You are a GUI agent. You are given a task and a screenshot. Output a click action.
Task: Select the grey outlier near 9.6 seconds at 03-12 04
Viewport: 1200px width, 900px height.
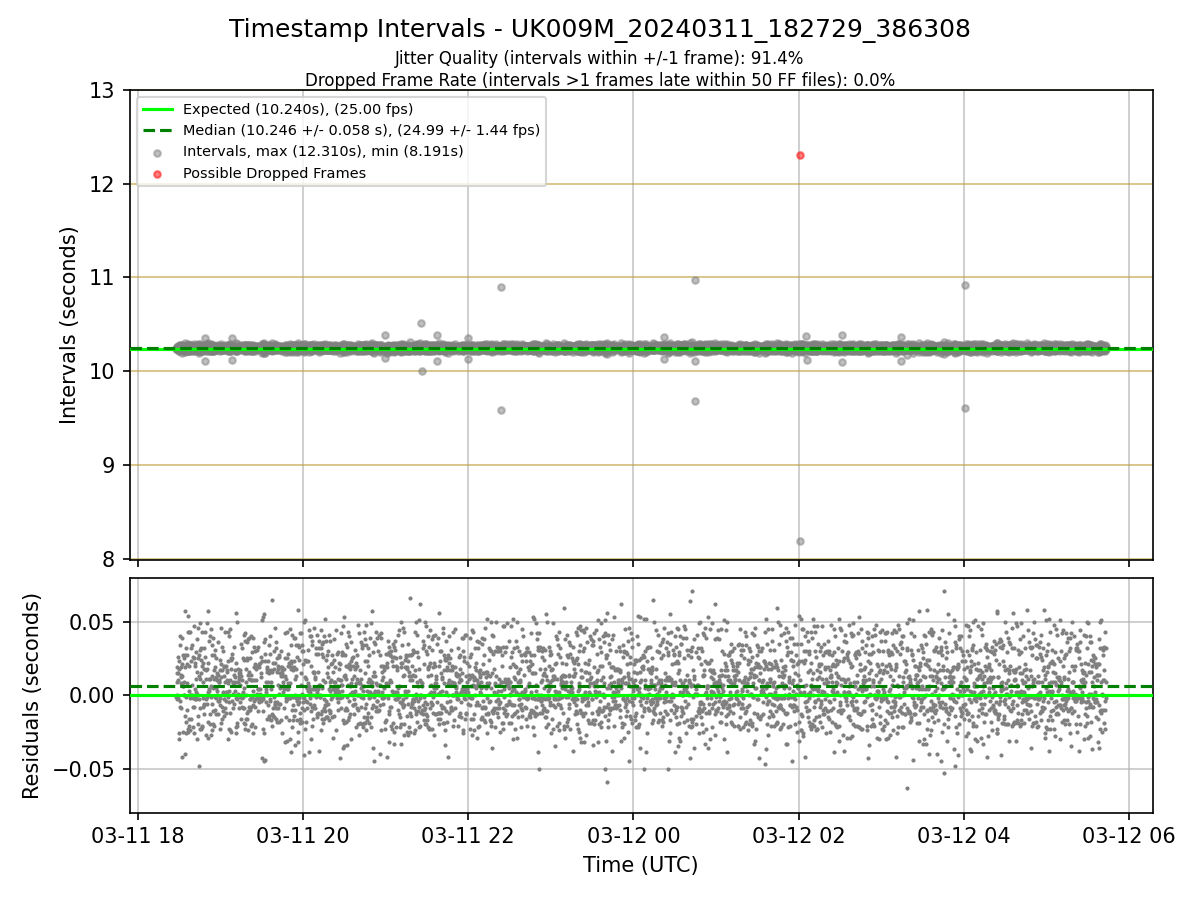[x=965, y=408]
